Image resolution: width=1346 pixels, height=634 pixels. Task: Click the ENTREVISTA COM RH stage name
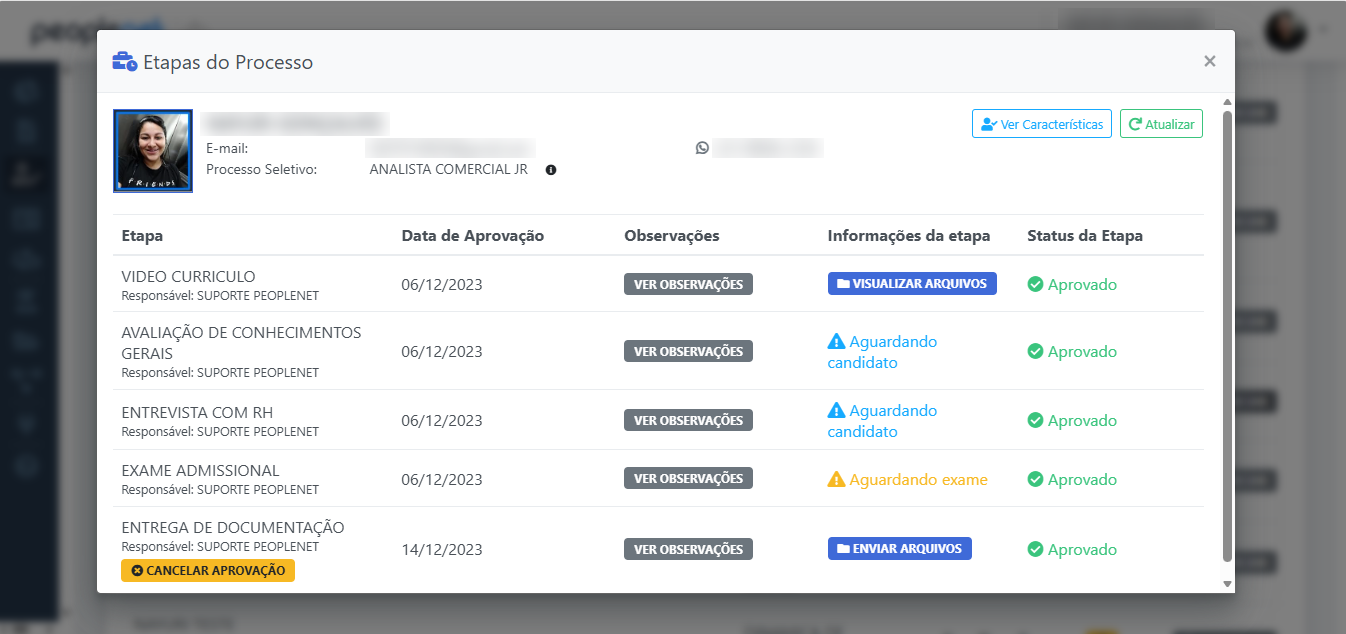click(x=197, y=412)
